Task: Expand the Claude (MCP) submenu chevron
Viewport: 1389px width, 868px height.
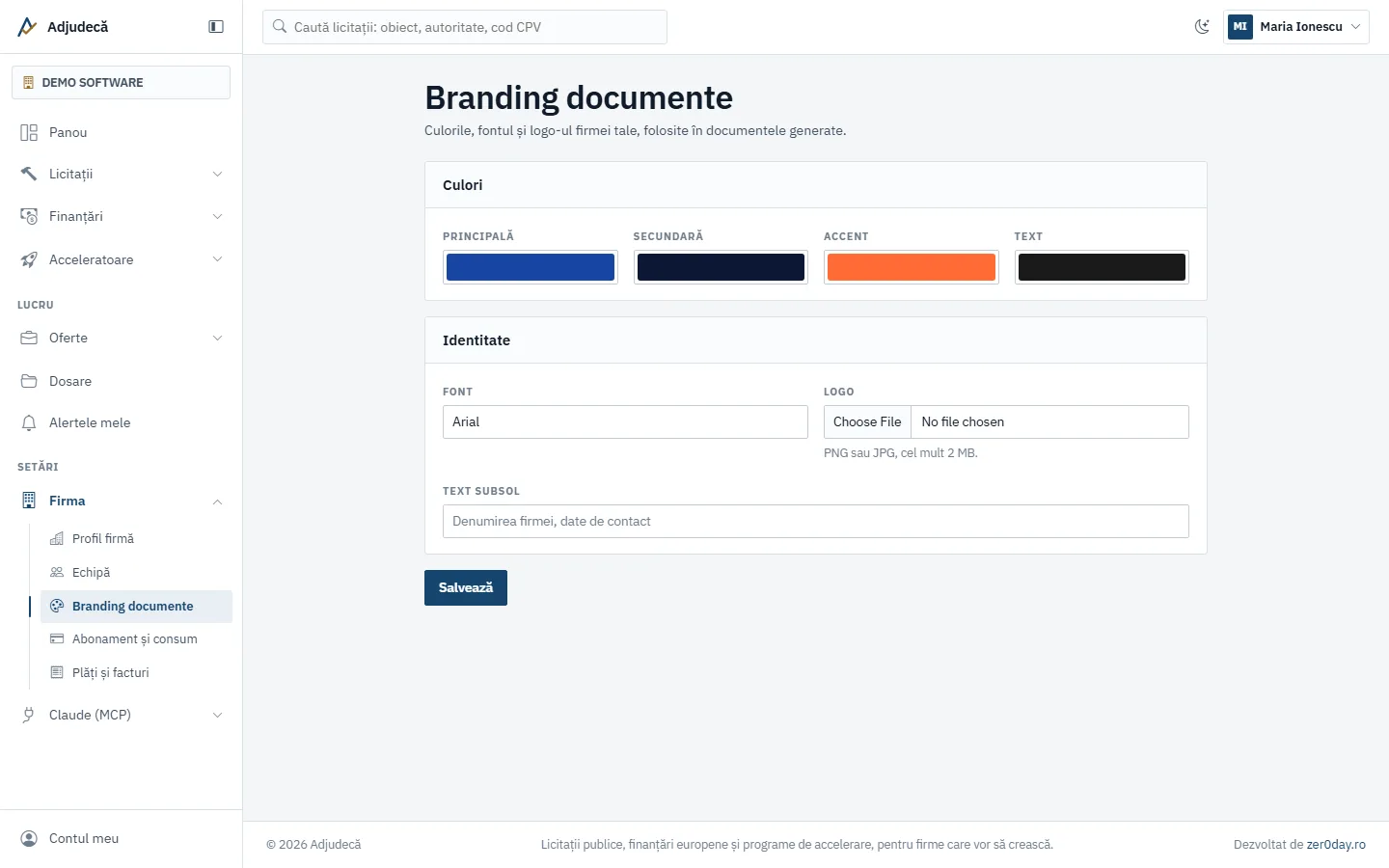Action: click(217, 715)
